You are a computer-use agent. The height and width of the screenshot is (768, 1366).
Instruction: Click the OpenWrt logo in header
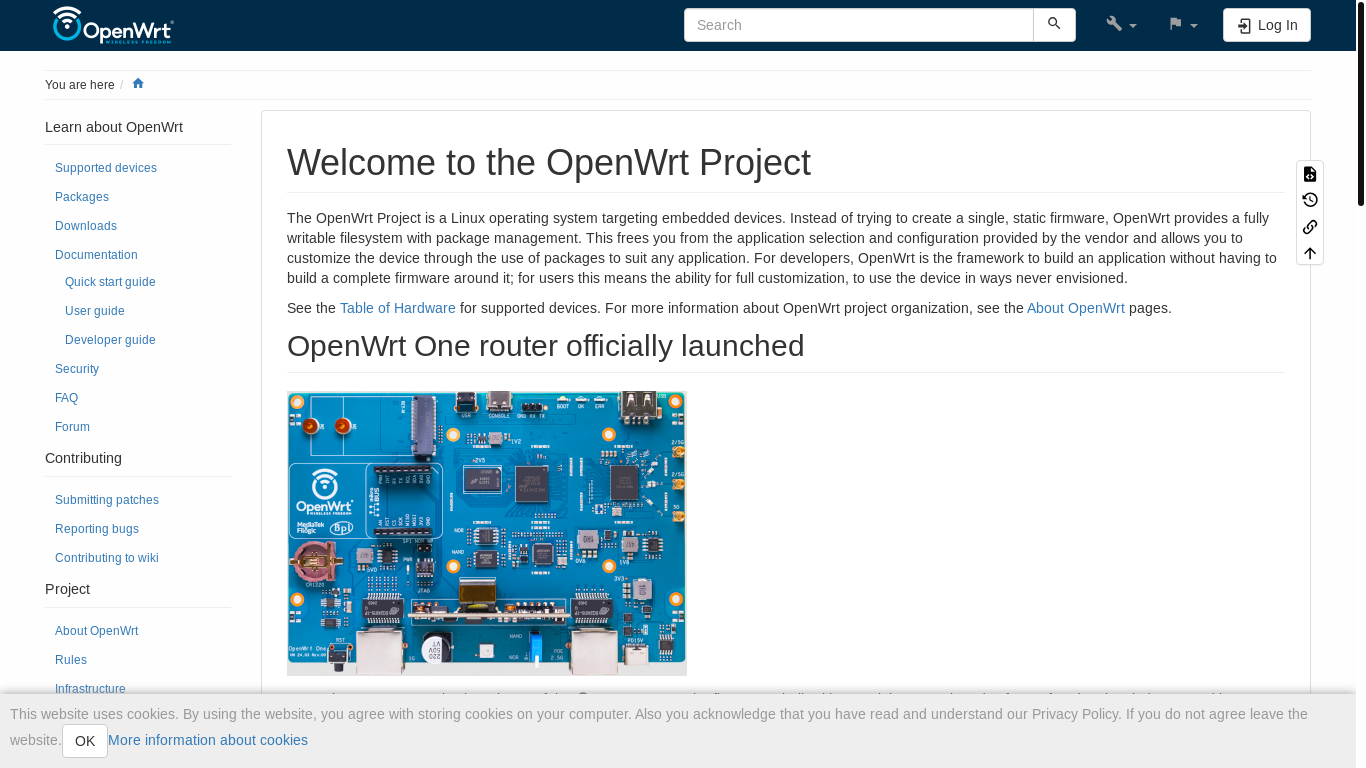113,25
